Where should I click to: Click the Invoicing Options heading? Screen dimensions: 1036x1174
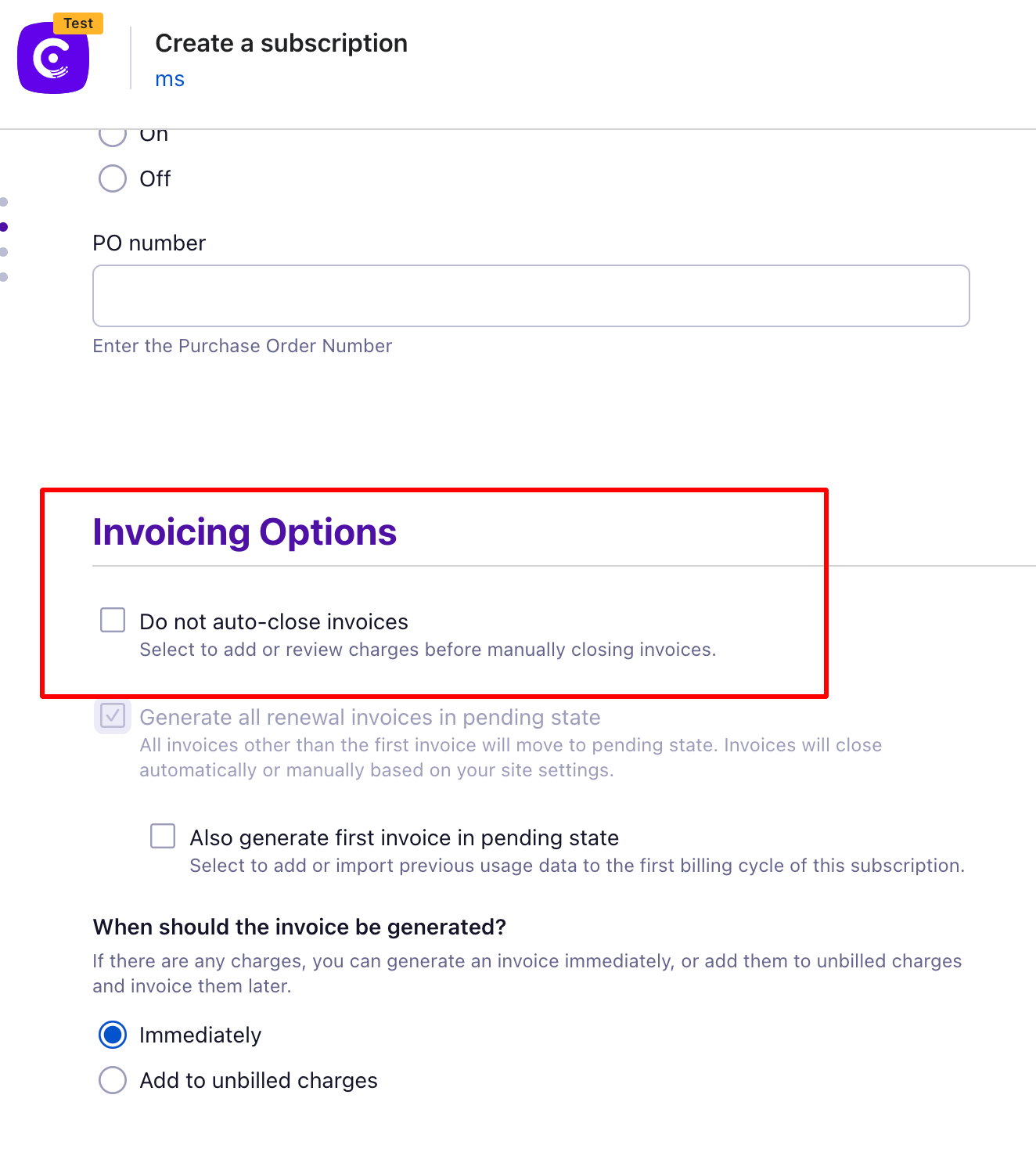[x=245, y=532]
